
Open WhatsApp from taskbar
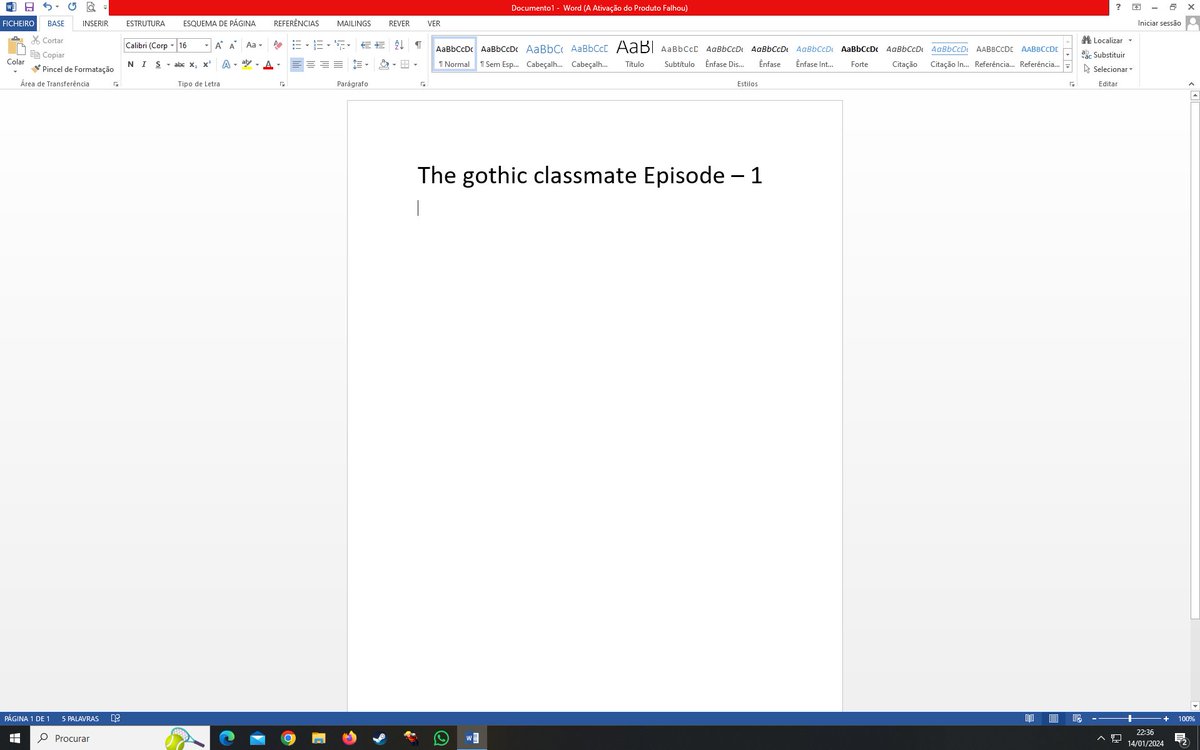[x=441, y=738]
